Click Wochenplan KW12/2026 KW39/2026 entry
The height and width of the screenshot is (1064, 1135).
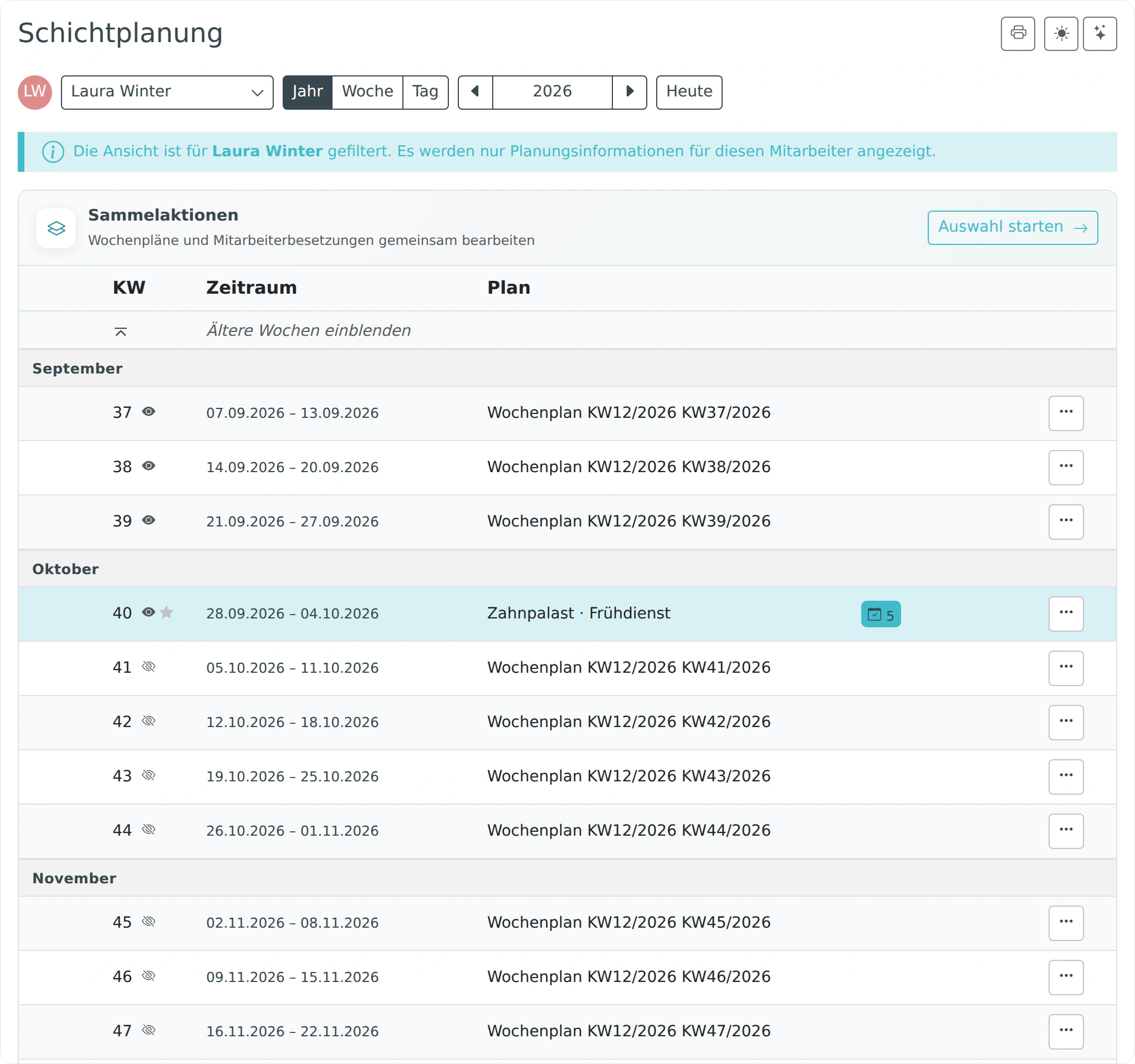pos(628,521)
